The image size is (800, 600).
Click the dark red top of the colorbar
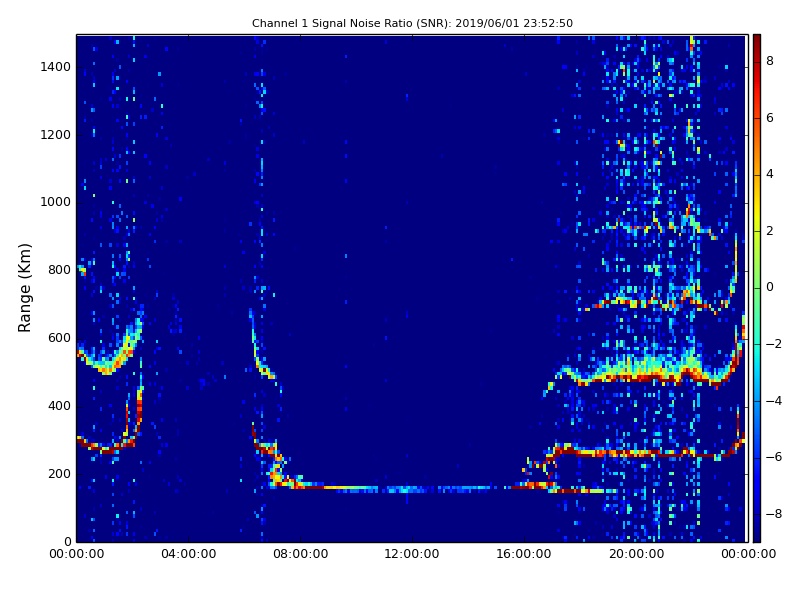click(757, 43)
